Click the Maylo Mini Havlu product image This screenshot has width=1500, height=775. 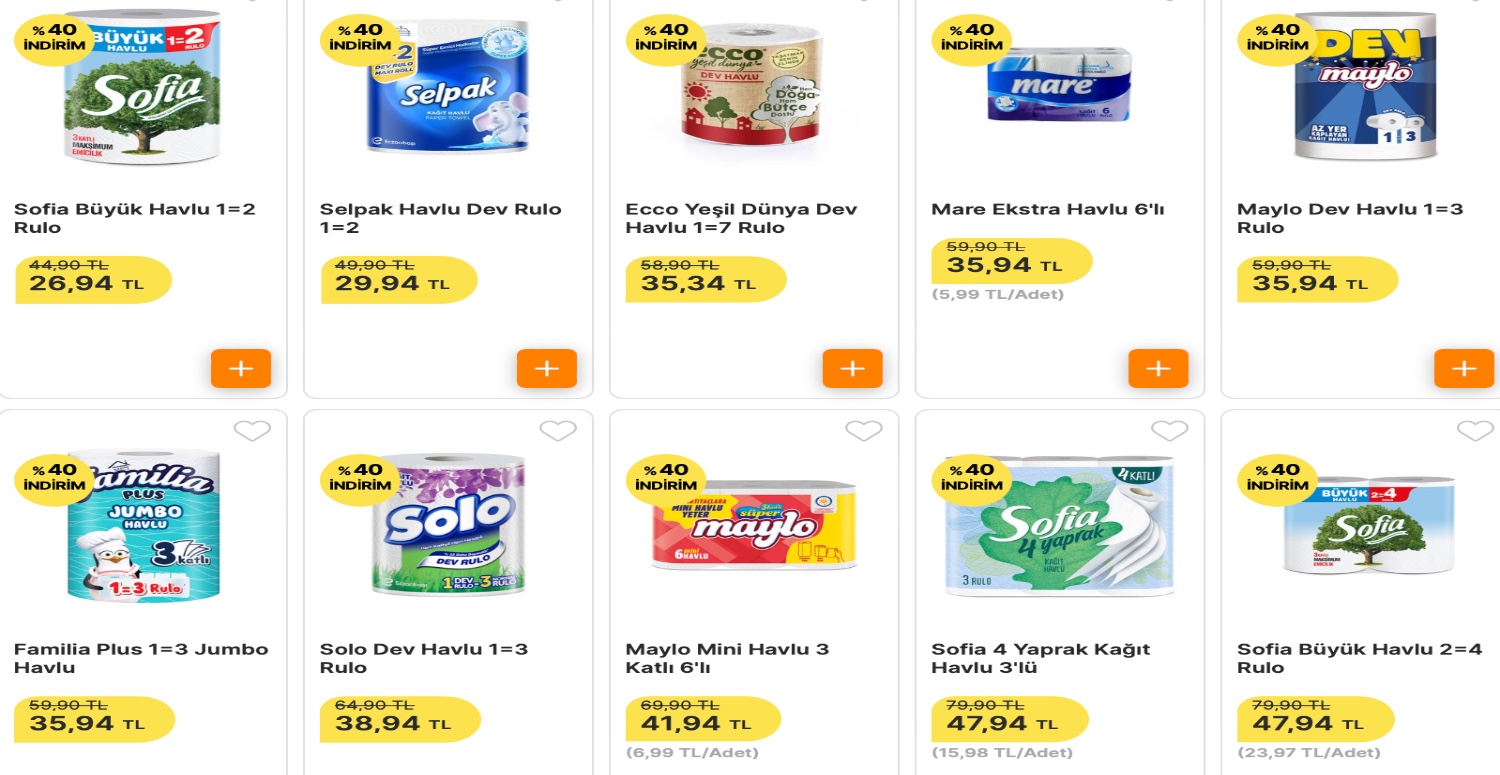752,525
